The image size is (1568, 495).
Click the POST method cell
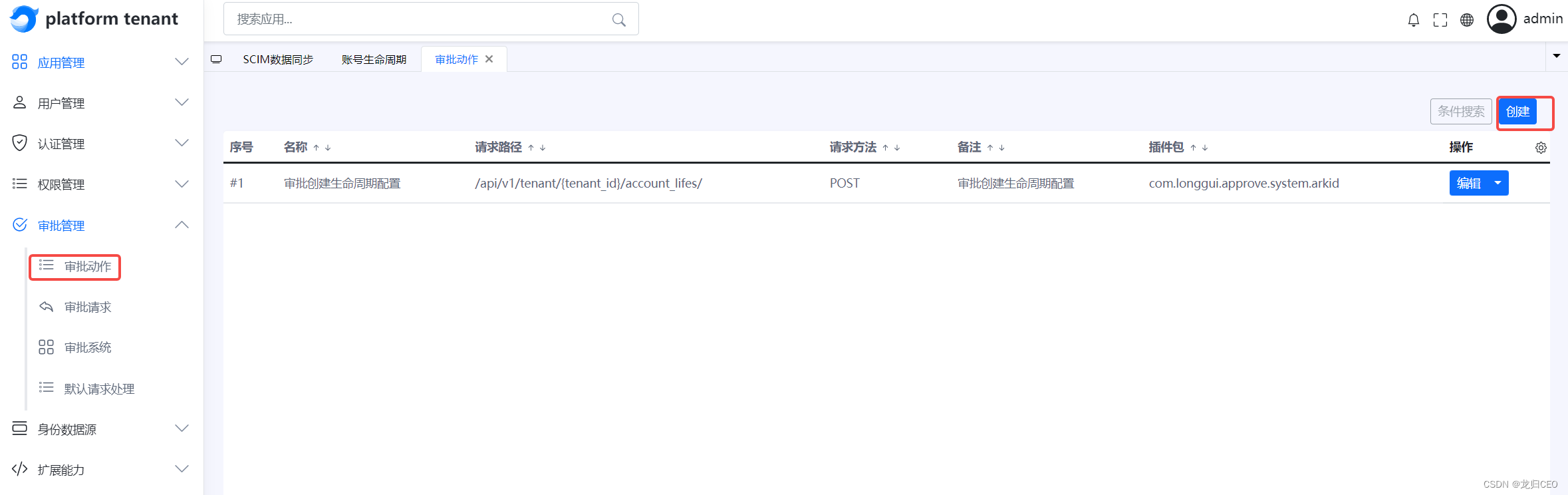click(x=845, y=183)
